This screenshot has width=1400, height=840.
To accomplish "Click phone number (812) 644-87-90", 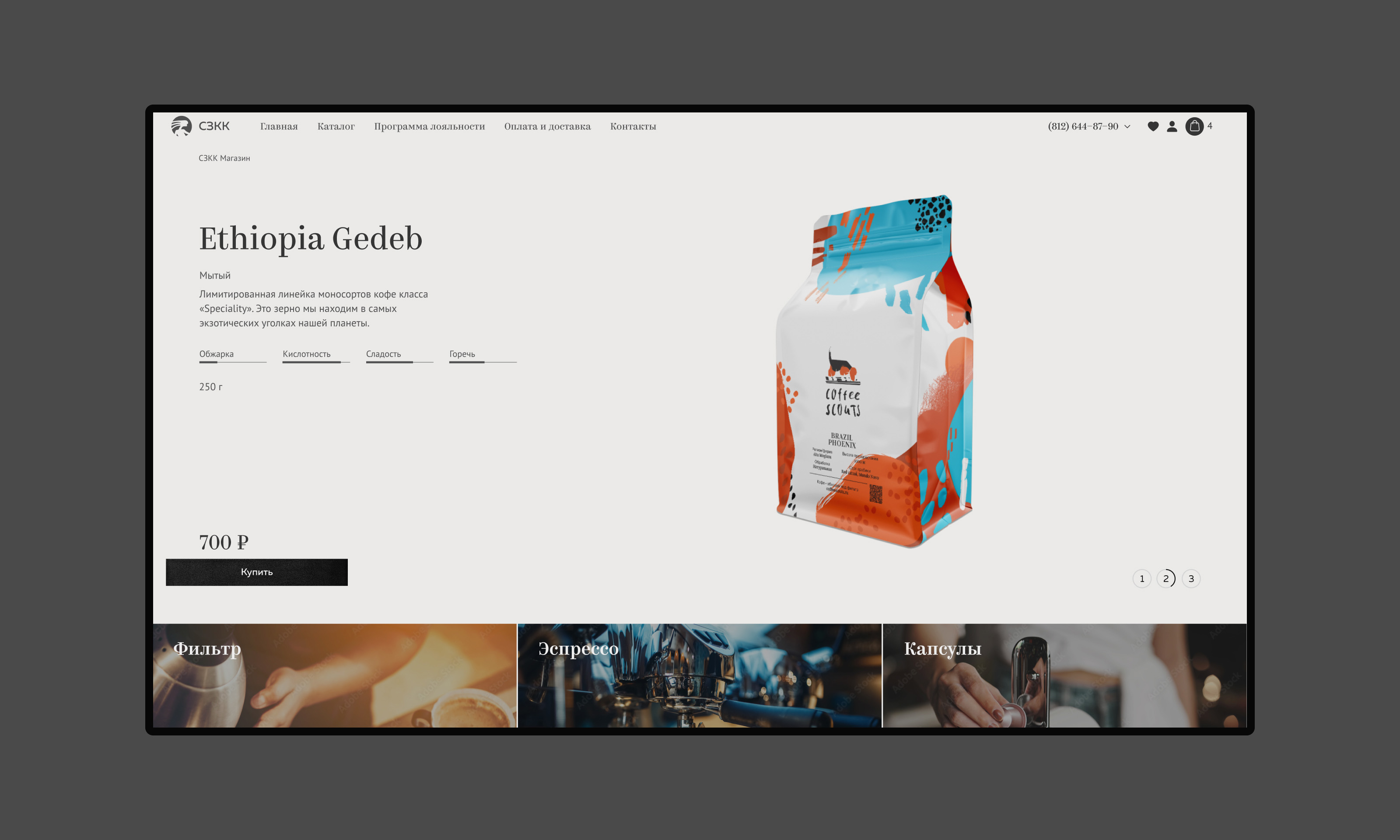I will point(1082,126).
